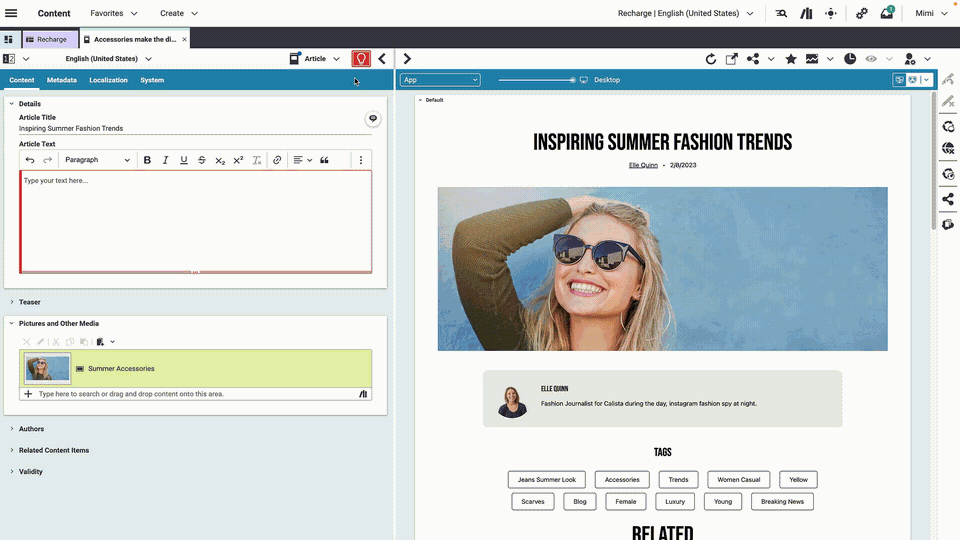Expand the Validity section
The height and width of the screenshot is (540, 960).
(12, 471)
